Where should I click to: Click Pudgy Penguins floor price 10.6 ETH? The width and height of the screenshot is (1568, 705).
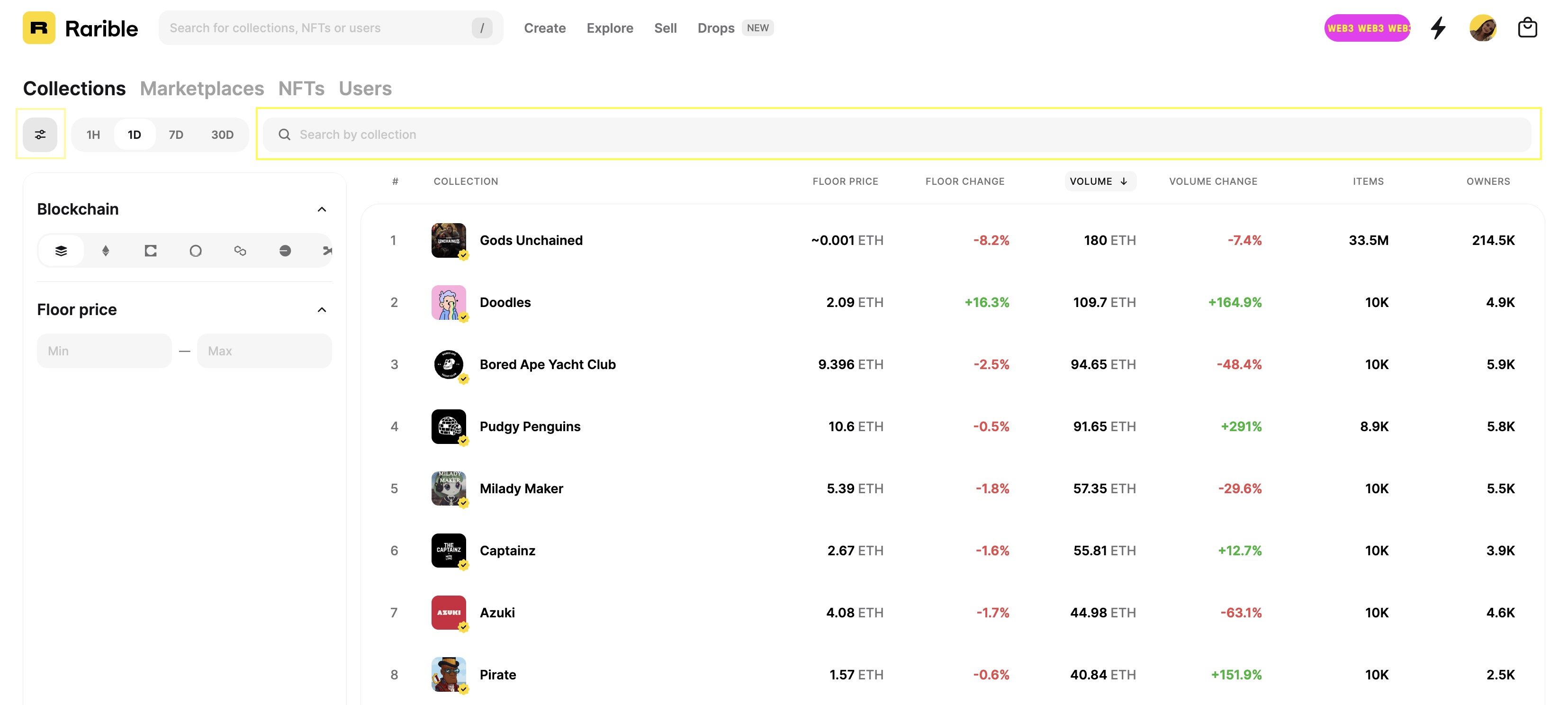tap(856, 427)
